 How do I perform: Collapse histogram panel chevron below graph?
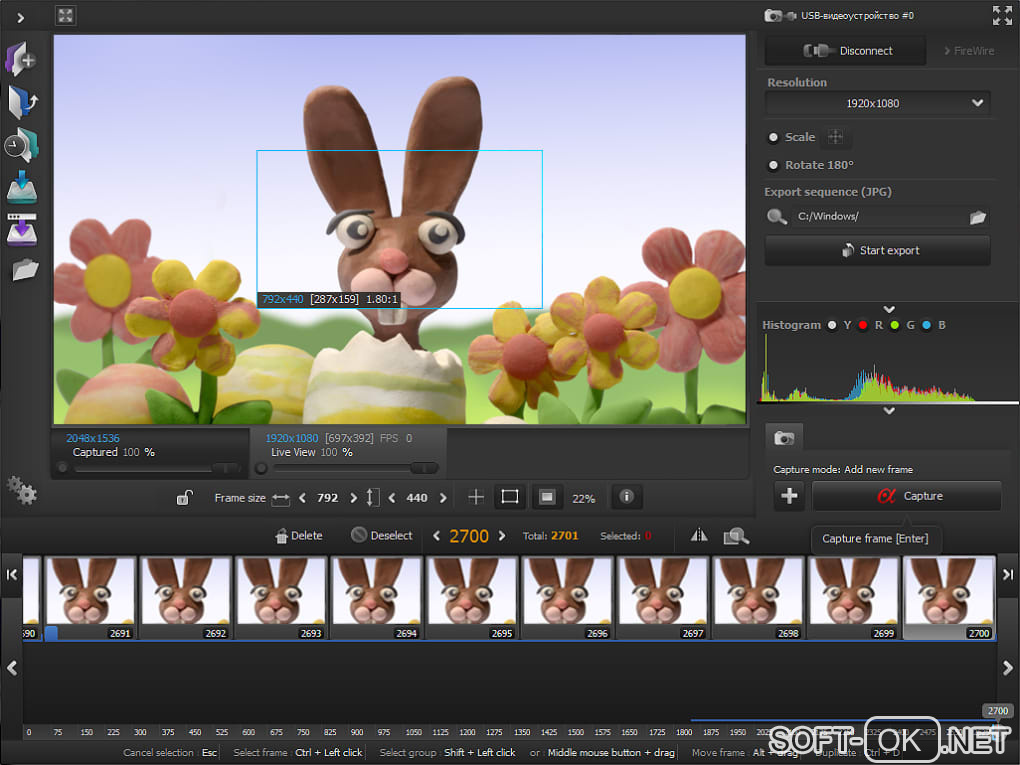(889, 411)
